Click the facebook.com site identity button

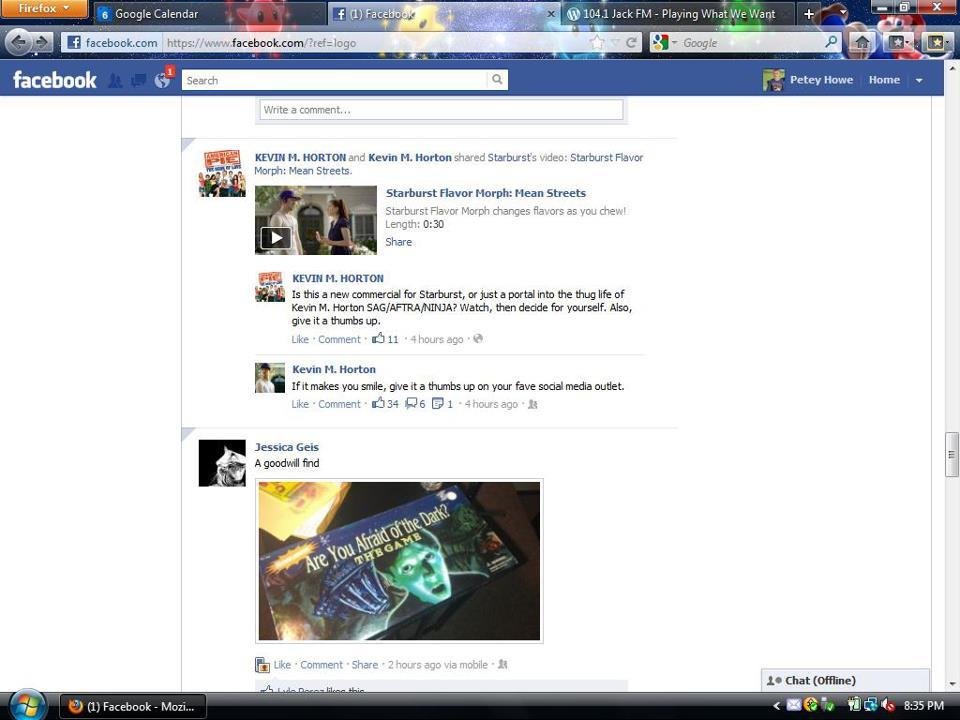[112, 43]
